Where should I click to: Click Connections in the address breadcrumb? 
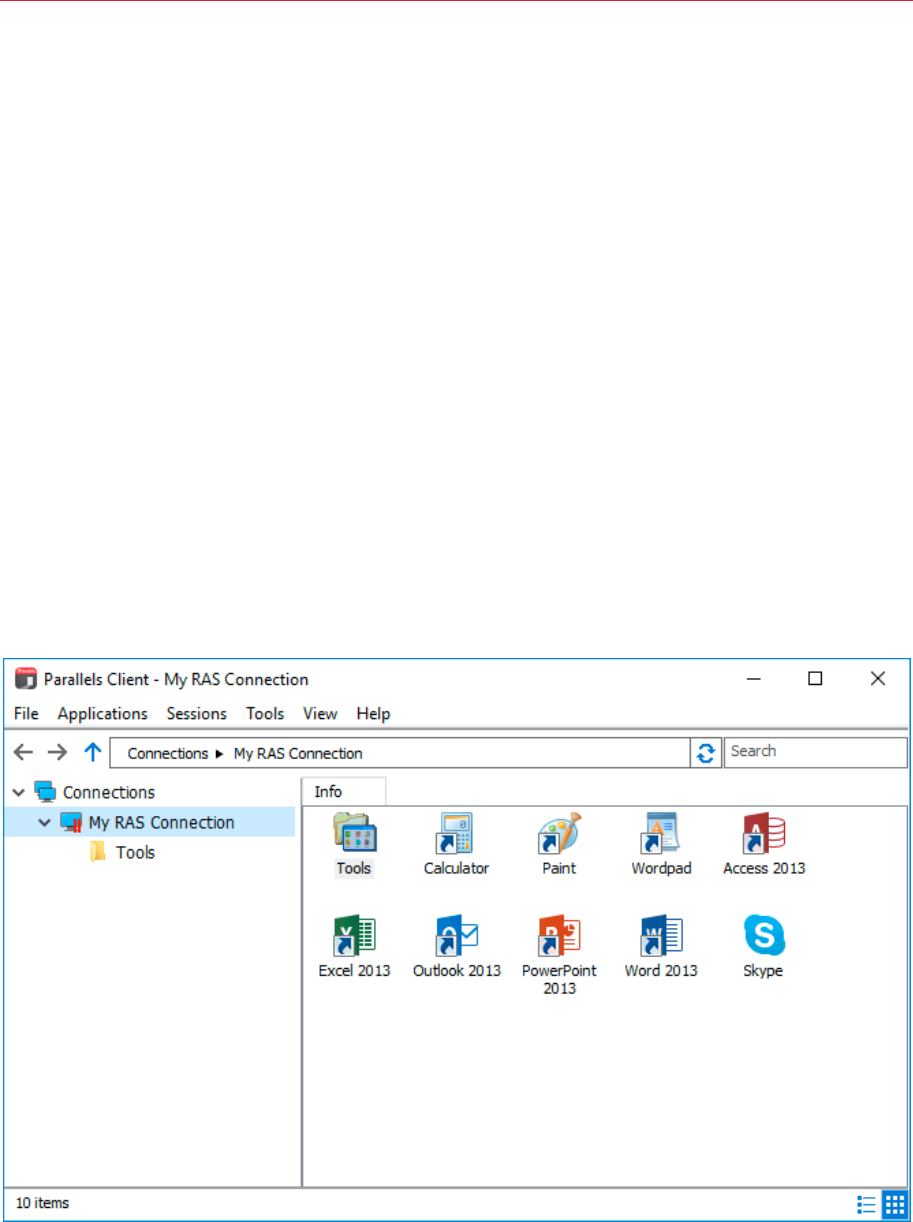pos(168,753)
